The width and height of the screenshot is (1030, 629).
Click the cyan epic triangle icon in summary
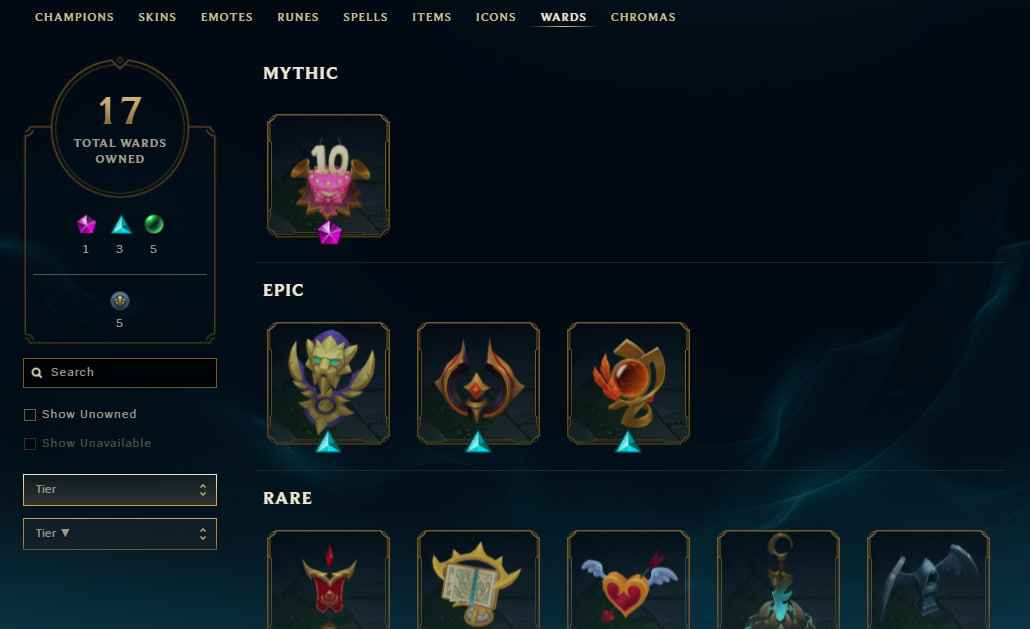121,225
